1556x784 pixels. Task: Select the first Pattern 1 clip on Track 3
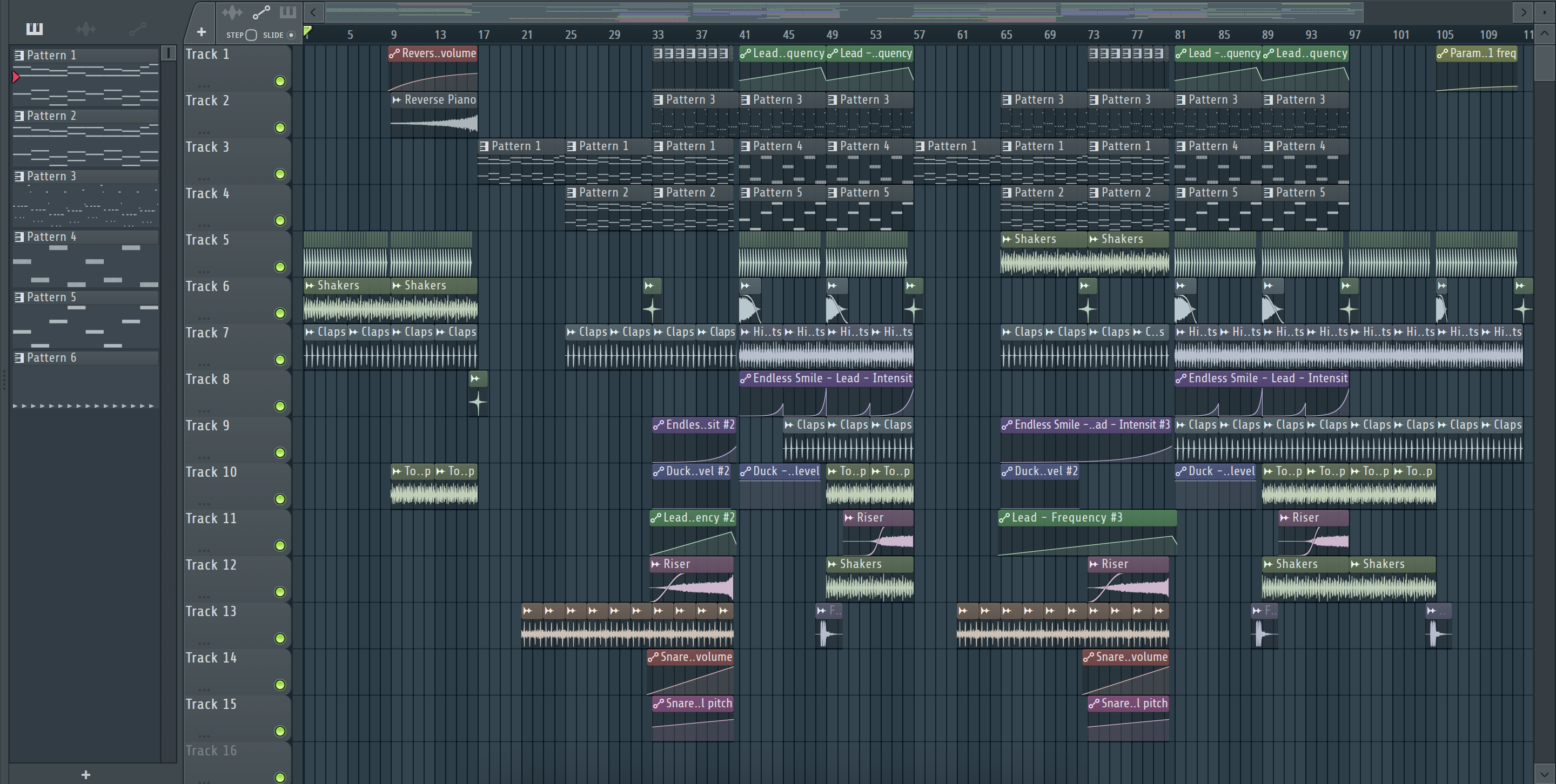pyautogui.click(x=521, y=161)
